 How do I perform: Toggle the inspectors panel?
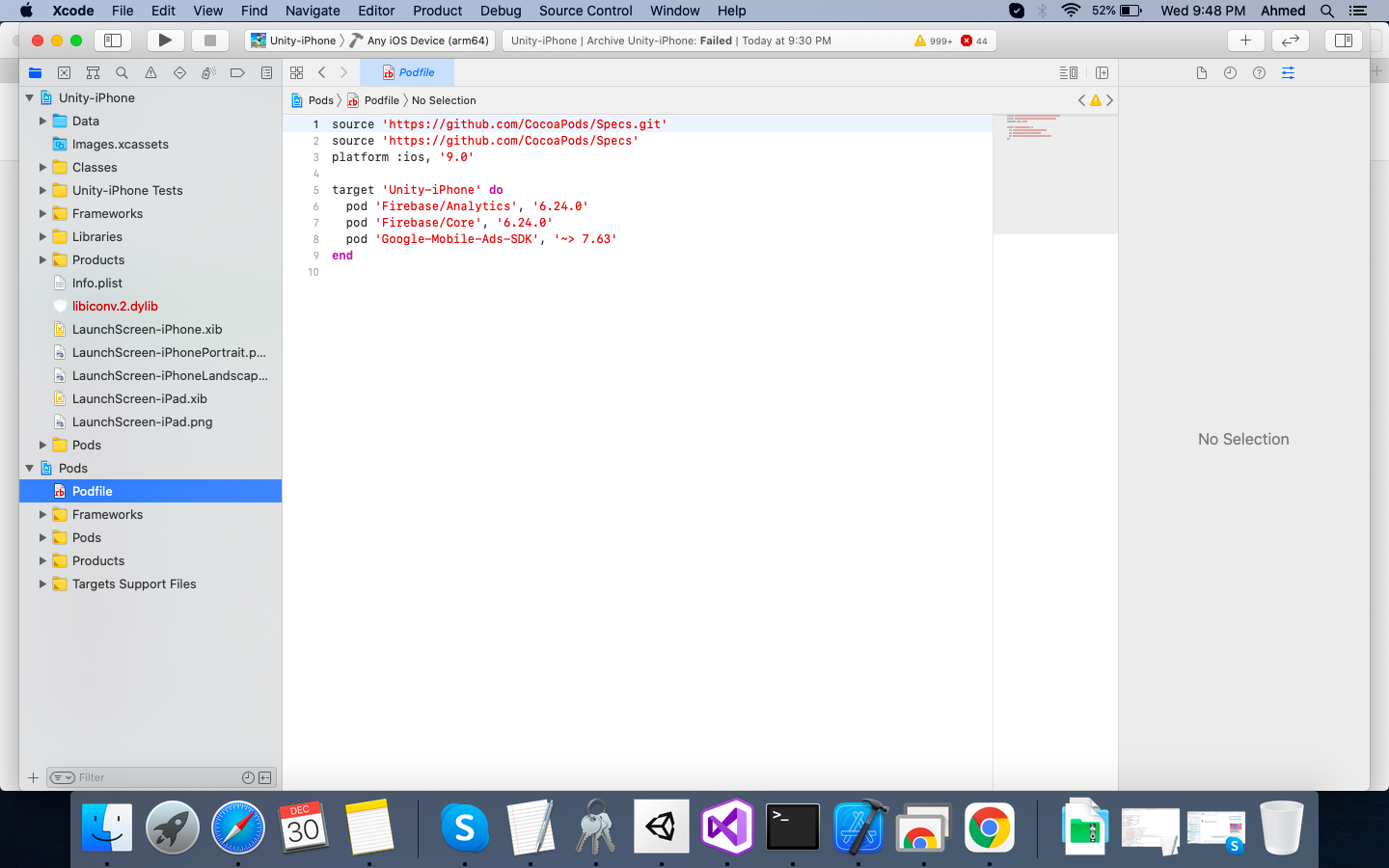pos(1344,41)
